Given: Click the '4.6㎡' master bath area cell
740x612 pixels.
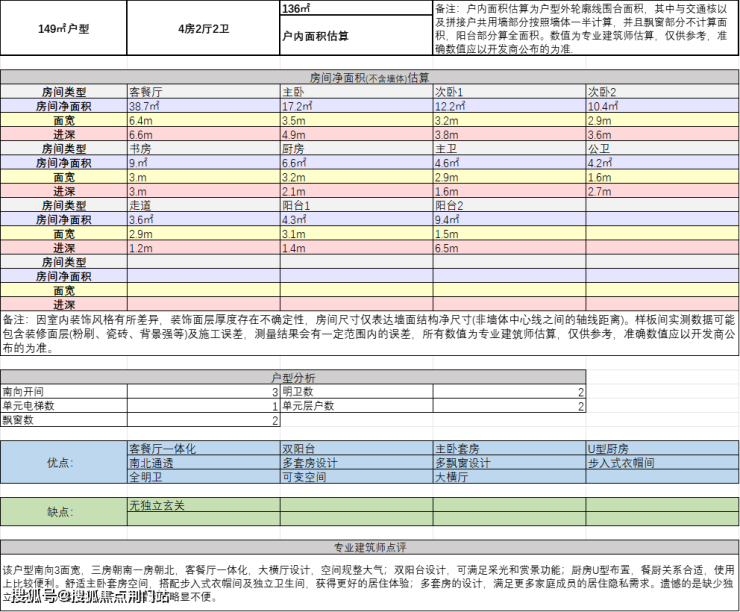Looking at the screenshot, I should [510, 162].
